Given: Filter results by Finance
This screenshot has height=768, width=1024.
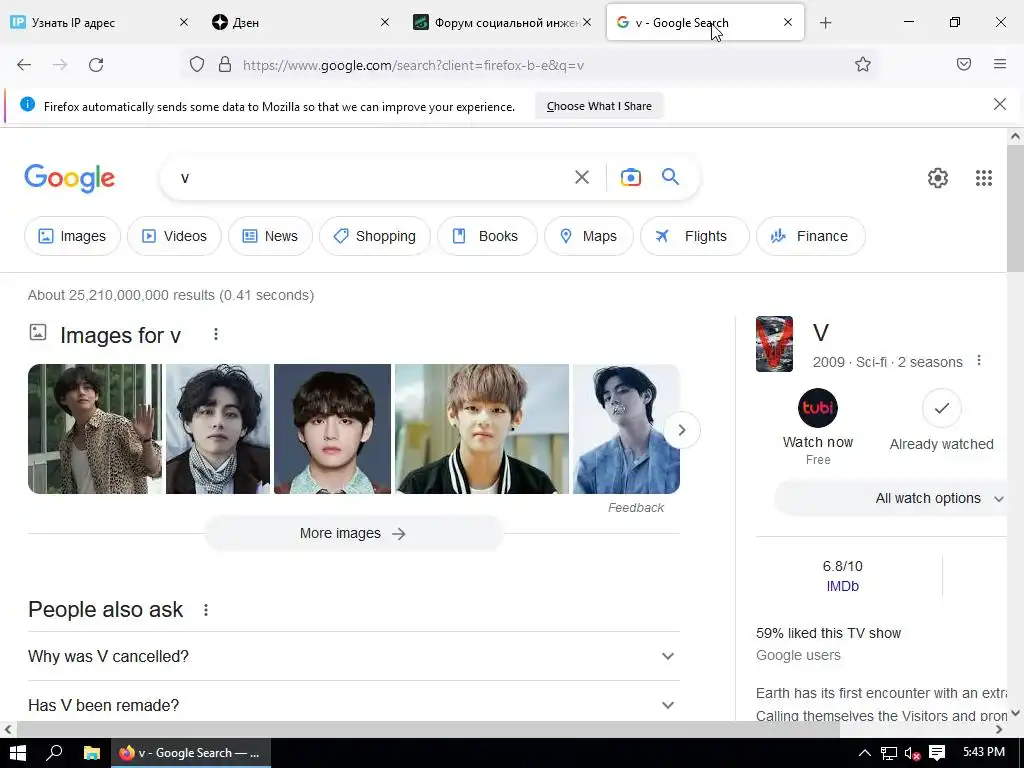Looking at the screenshot, I should [x=810, y=236].
